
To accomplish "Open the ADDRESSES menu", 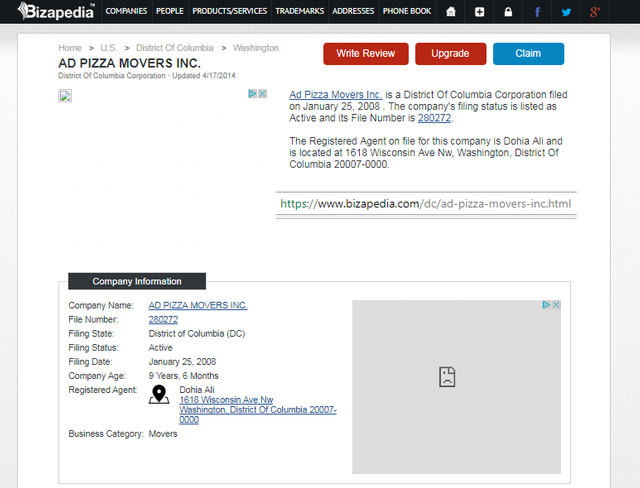I will click(x=353, y=11).
